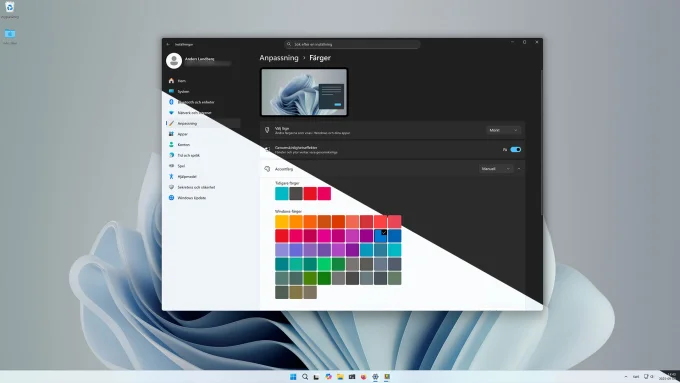Pick the dark gray swatch under Tidigare färger
Image resolution: width=680 pixels, height=383 pixels.
[296, 193]
